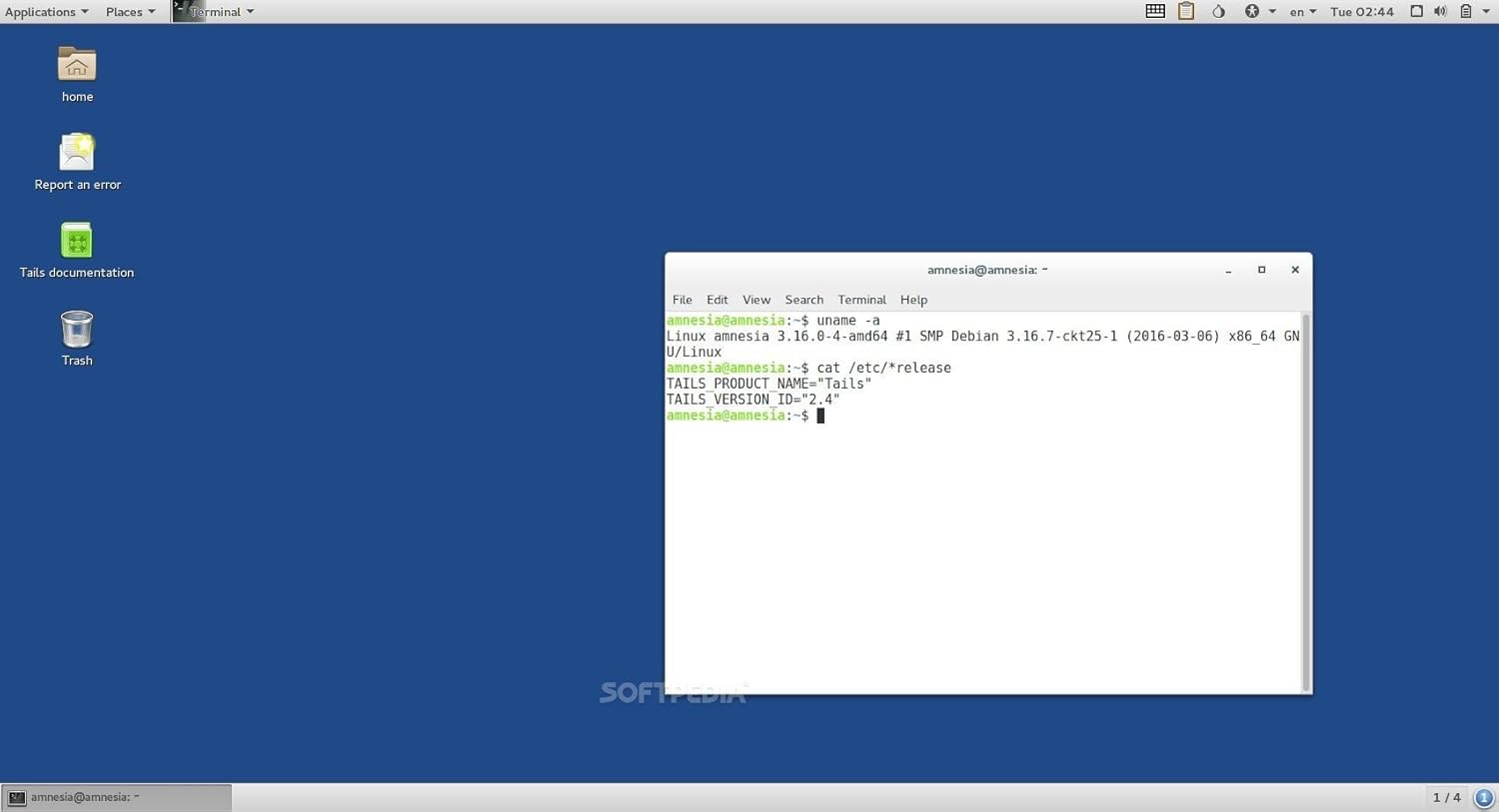Click the 1 / 4 workspace switcher

pyautogui.click(x=1446, y=797)
